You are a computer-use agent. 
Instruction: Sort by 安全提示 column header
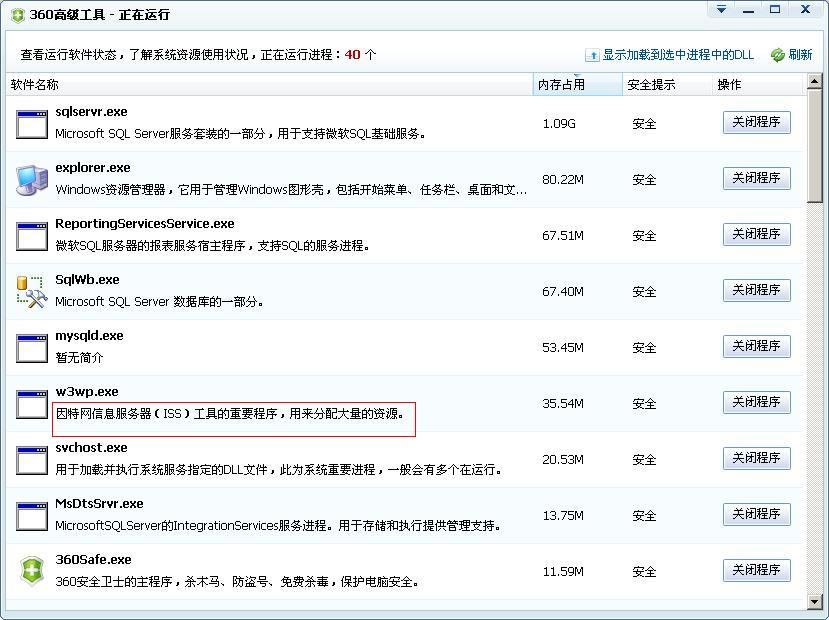coord(667,85)
